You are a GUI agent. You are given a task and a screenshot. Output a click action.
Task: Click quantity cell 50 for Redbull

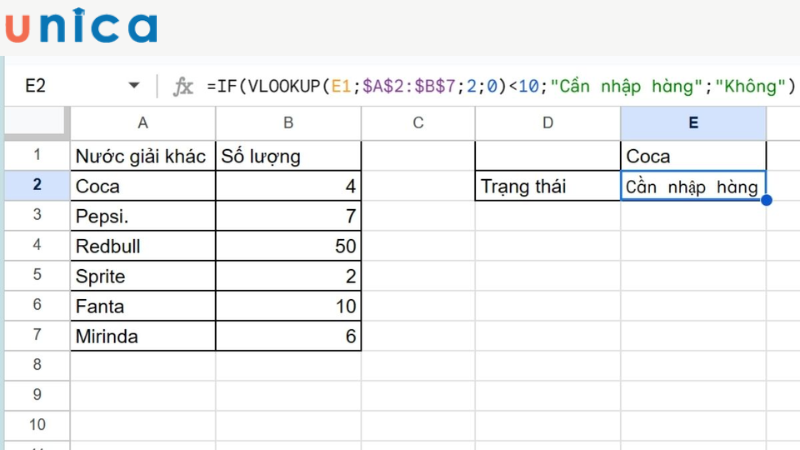point(288,246)
